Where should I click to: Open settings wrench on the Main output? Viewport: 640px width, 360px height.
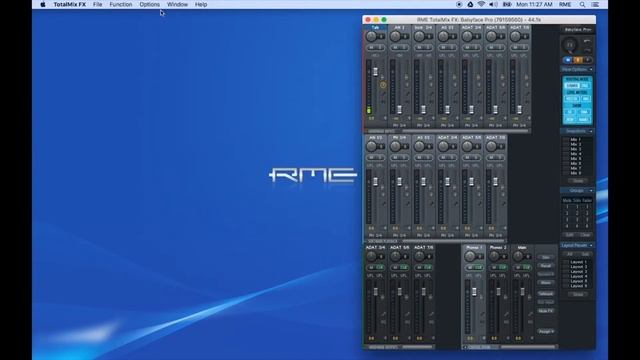[x=530, y=314]
